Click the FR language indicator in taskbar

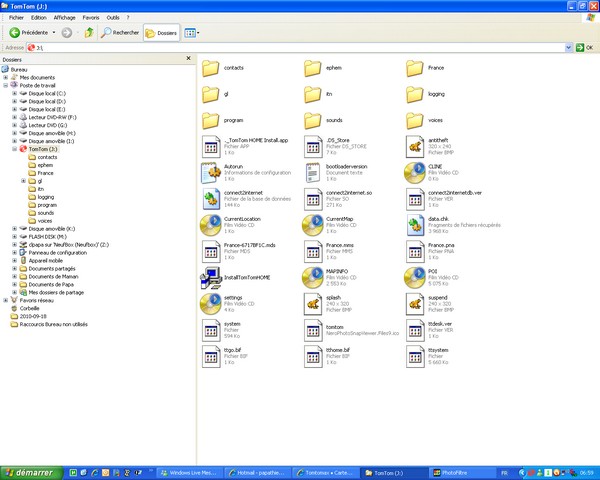pyautogui.click(x=504, y=473)
